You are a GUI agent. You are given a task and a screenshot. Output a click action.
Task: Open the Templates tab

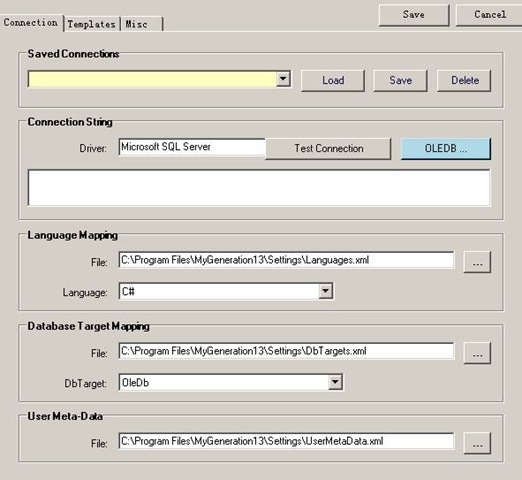tap(92, 24)
